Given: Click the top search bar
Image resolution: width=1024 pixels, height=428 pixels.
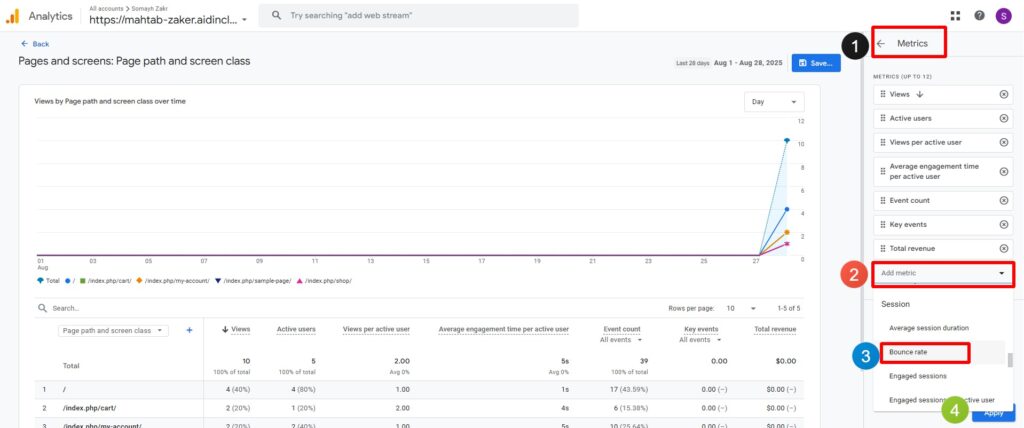Looking at the screenshot, I should point(418,15).
